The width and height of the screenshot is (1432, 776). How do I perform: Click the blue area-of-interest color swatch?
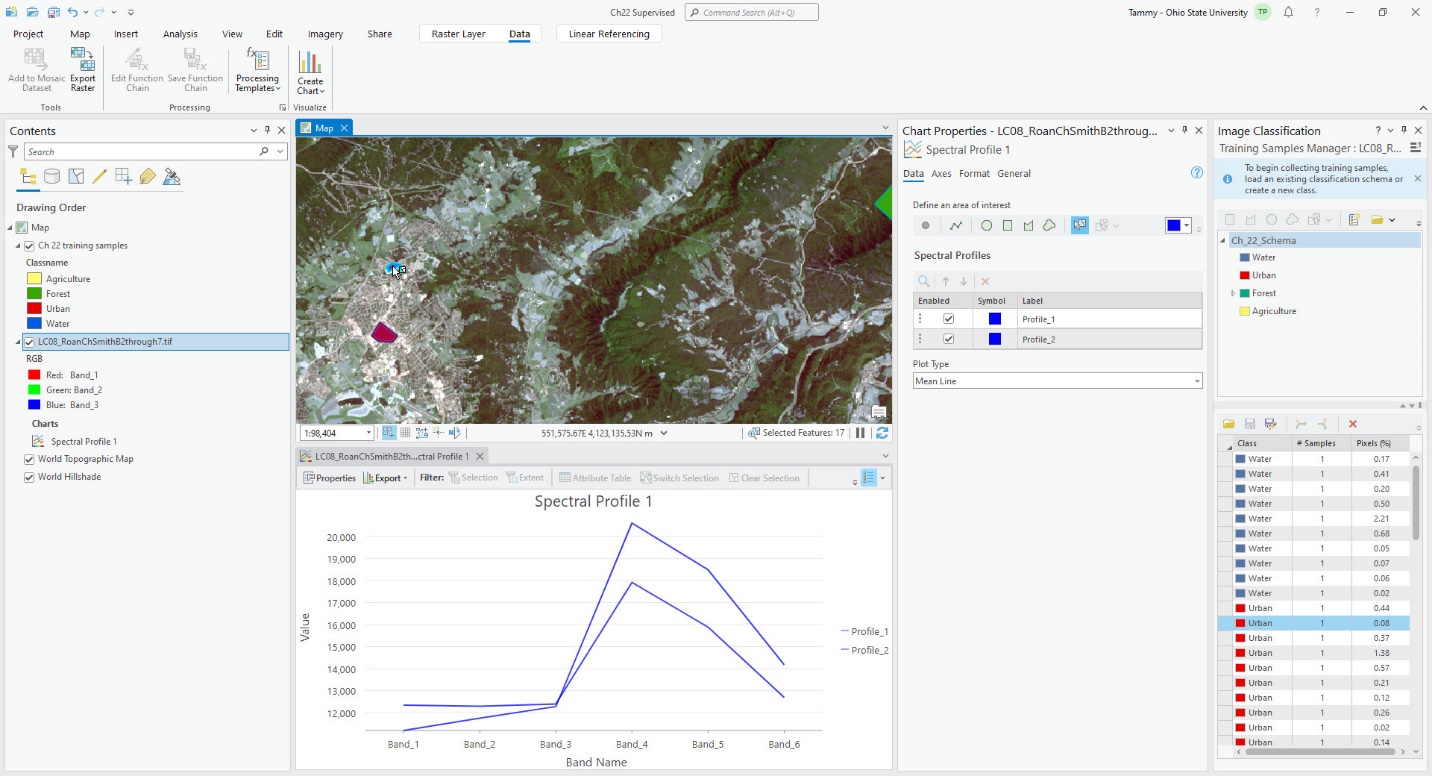click(1174, 226)
